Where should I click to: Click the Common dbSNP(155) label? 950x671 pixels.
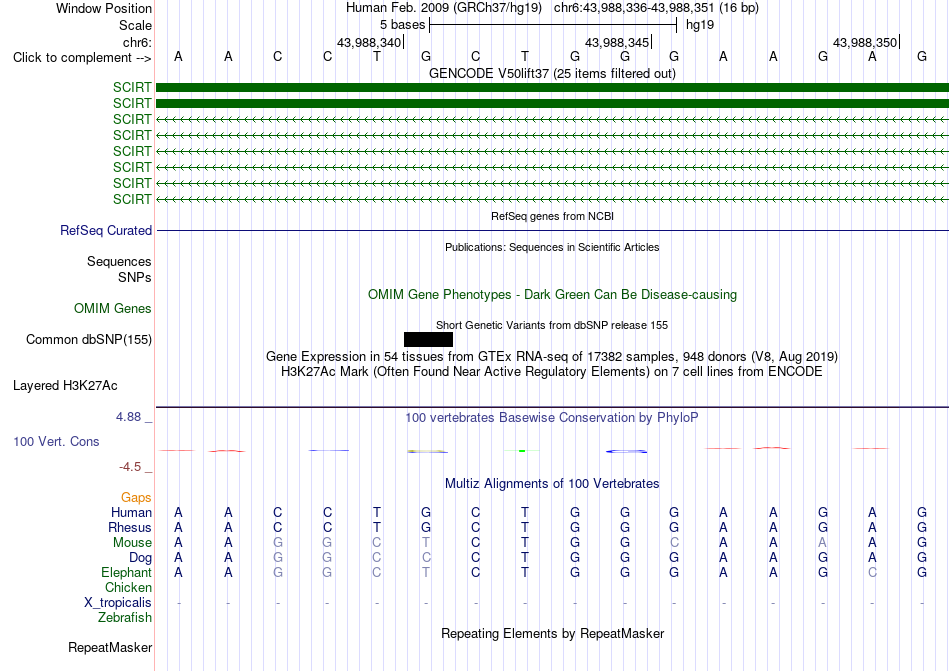tap(89, 340)
